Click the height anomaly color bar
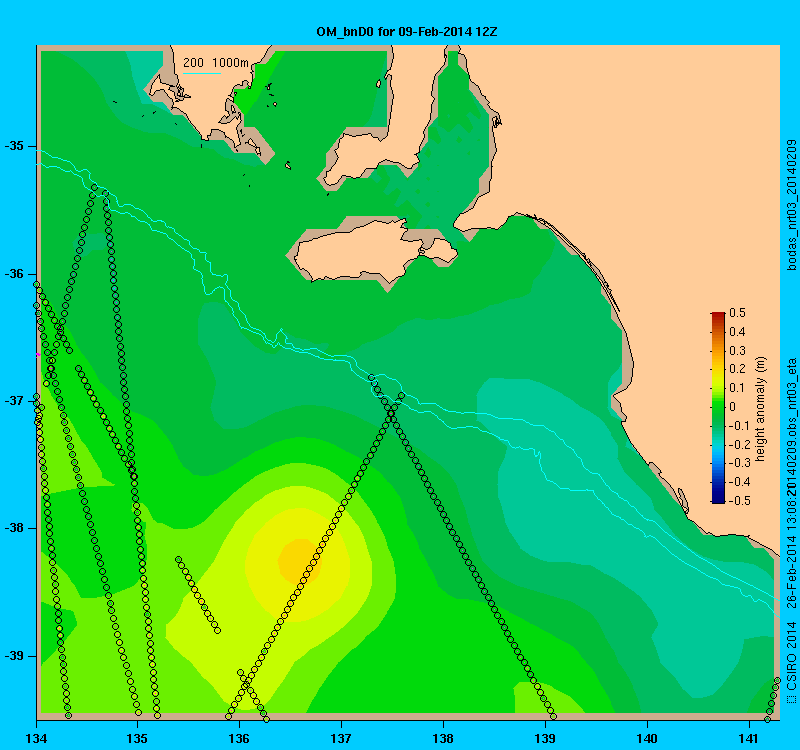The width and height of the screenshot is (800, 750). point(717,407)
